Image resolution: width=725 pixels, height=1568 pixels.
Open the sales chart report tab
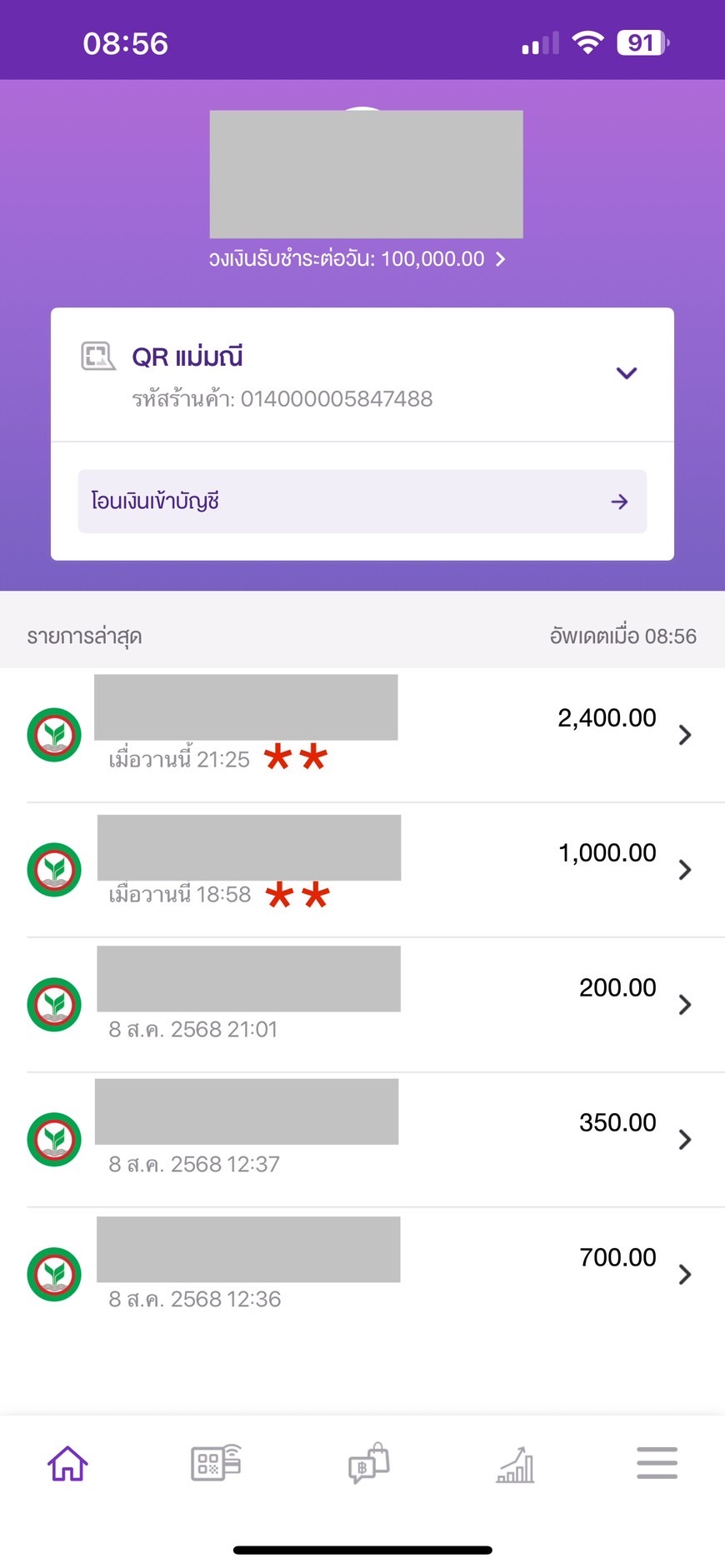pyautogui.click(x=515, y=1465)
